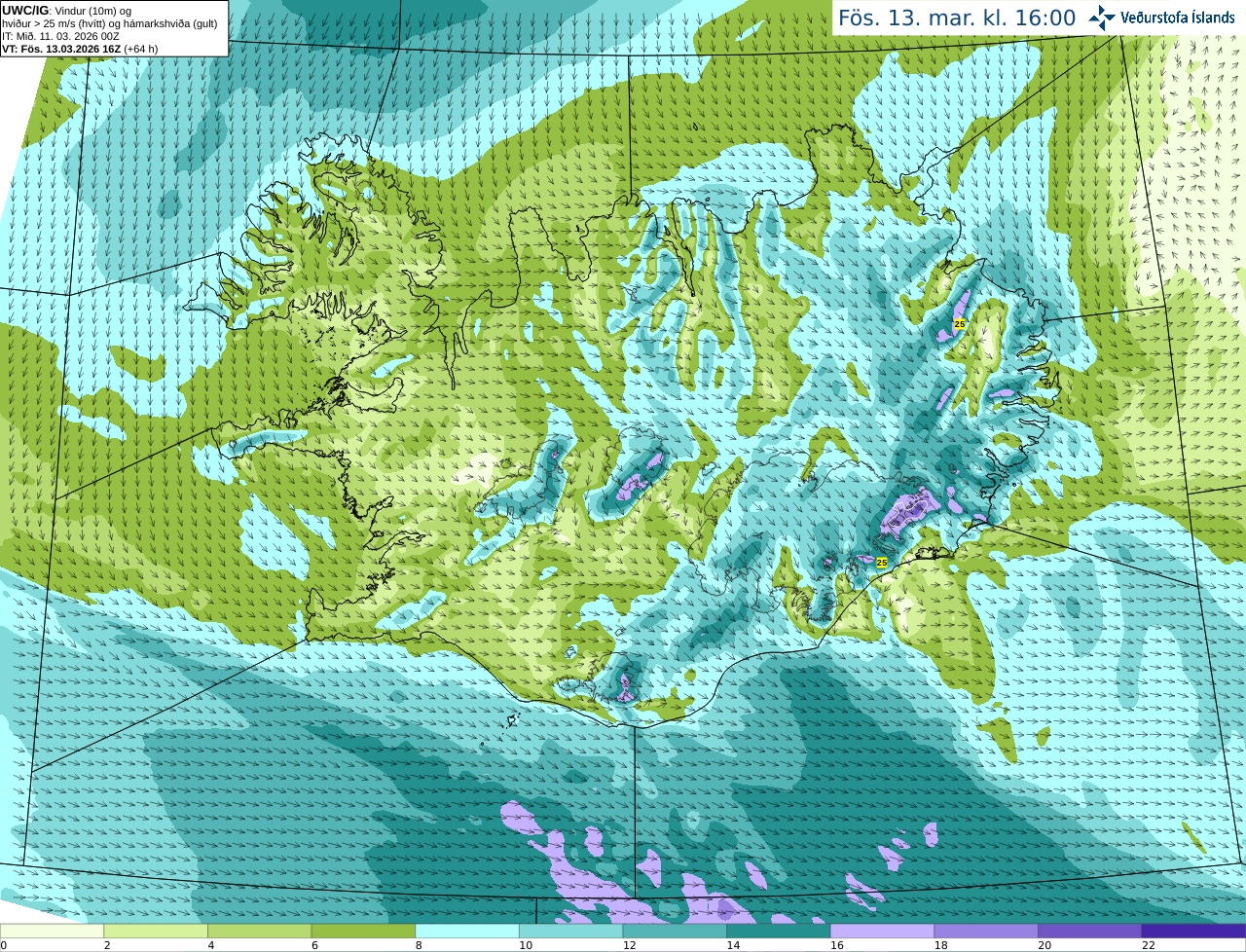This screenshot has height=952, width=1246.
Task: Select the 10–12 m/s light teal legend swatch
Action: pos(570,931)
